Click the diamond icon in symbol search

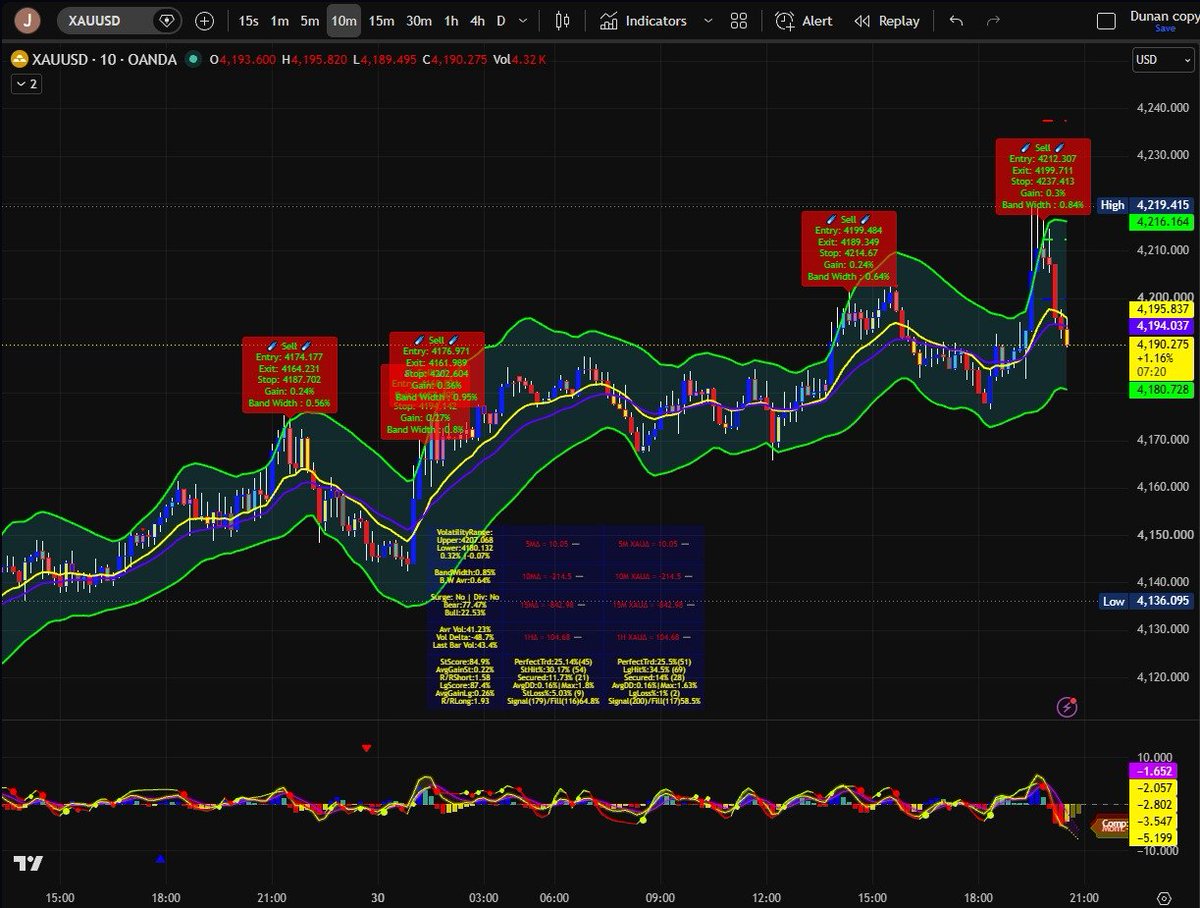tap(166, 20)
